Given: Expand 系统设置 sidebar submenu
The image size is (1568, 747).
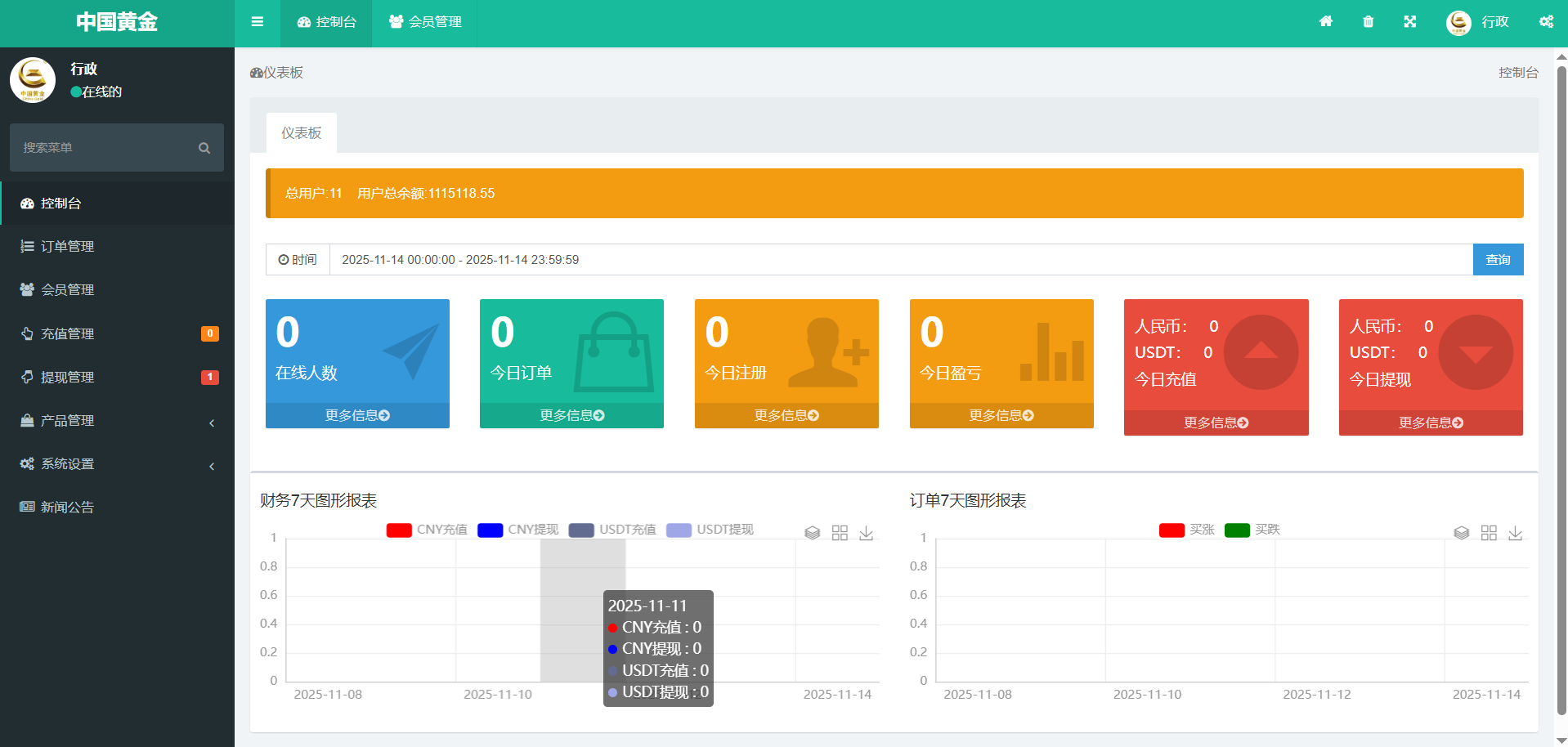Looking at the screenshot, I should (x=117, y=464).
